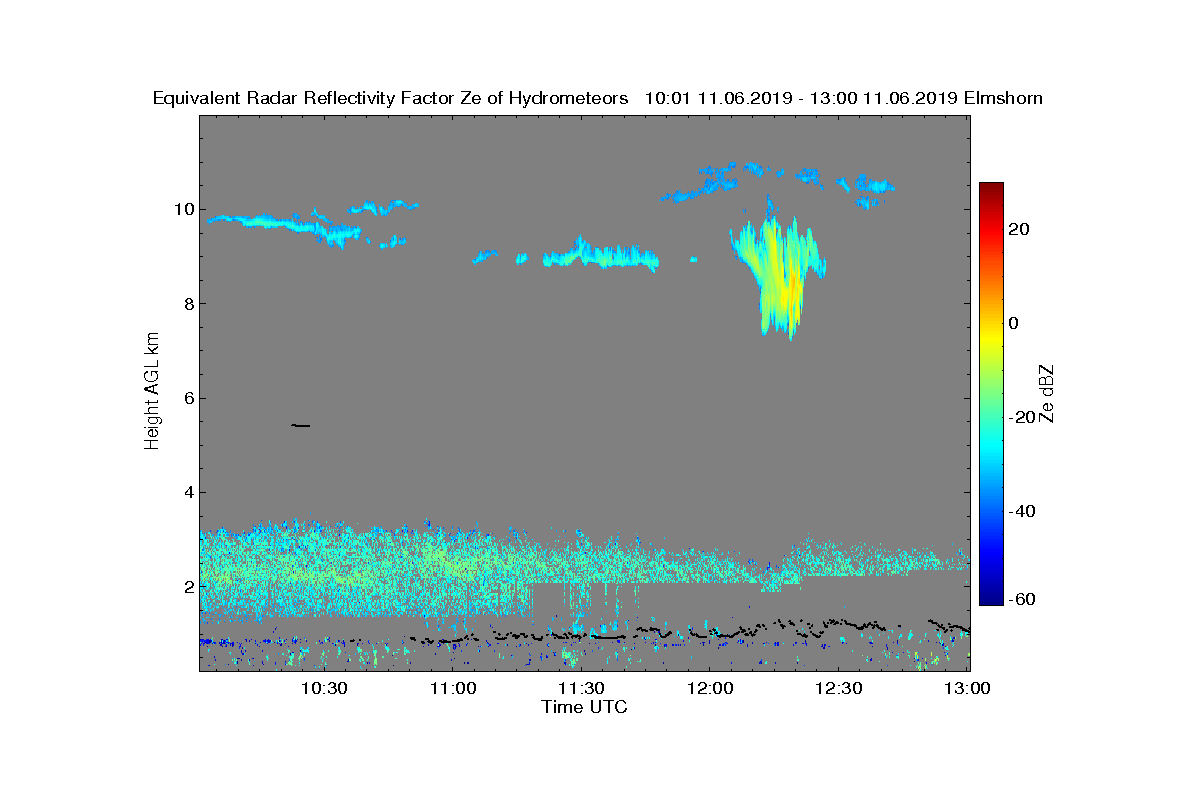Click the colorbar label -60
Screen dimensions: 1200x800
pos(1022,599)
